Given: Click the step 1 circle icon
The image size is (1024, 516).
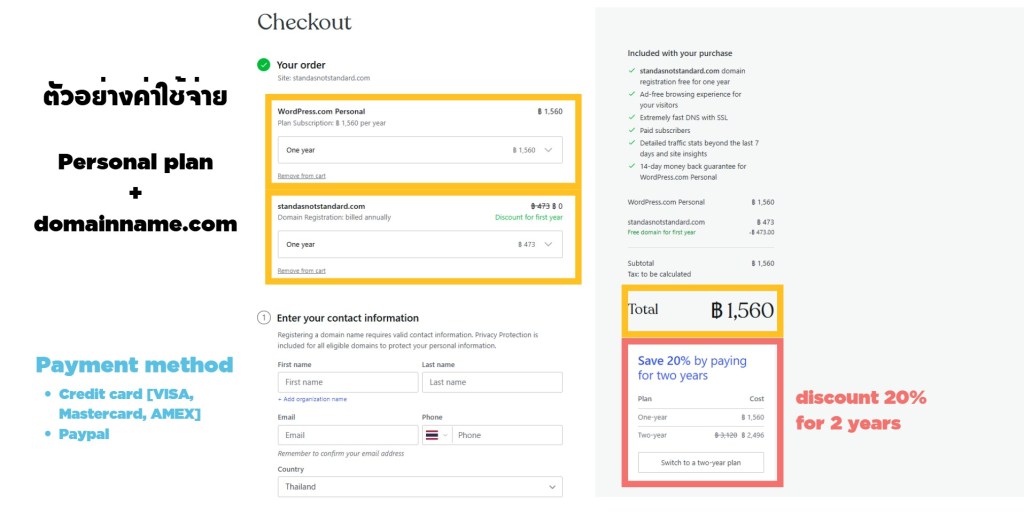Looking at the screenshot, I should [x=264, y=318].
